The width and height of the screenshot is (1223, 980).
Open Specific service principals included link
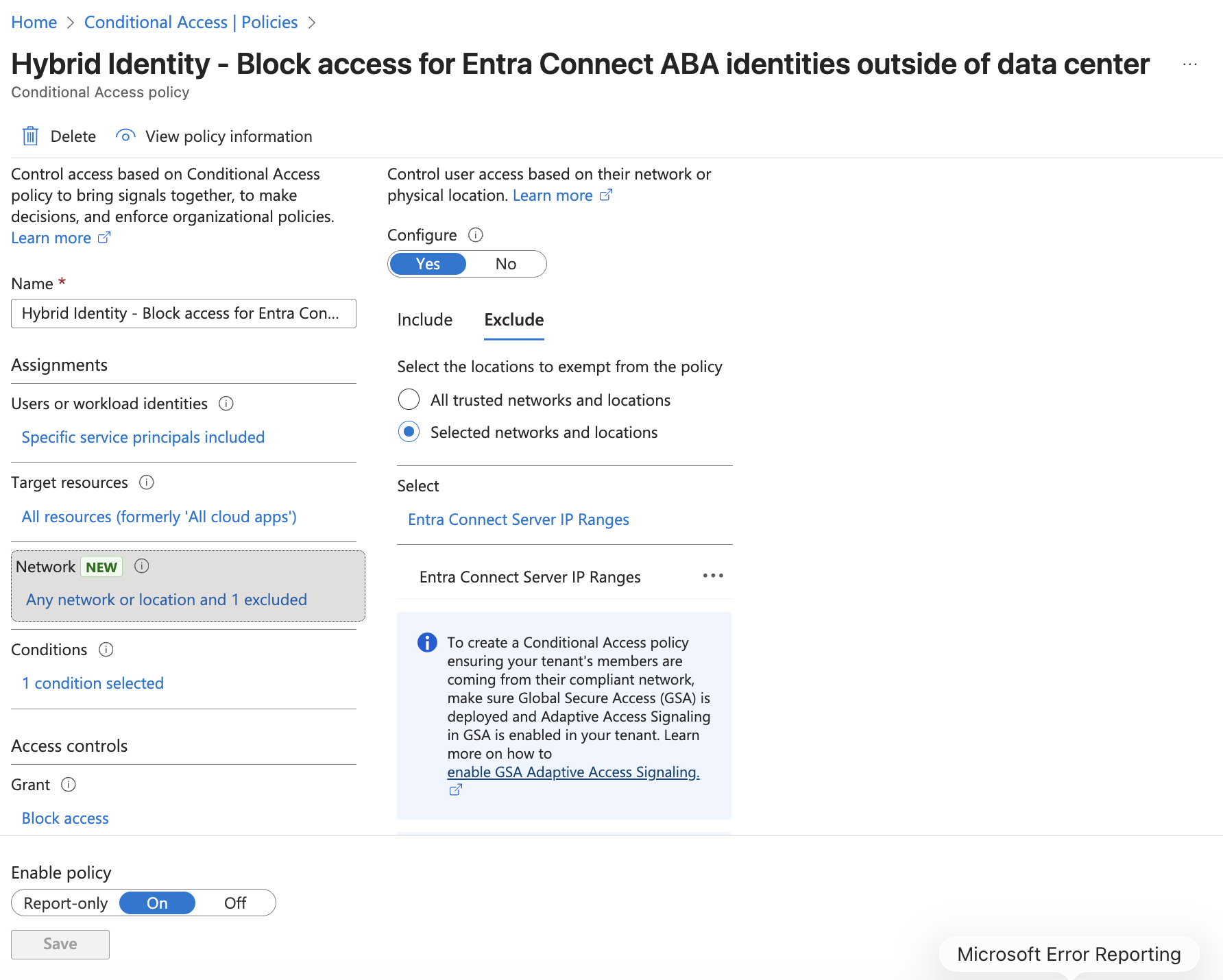pos(143,437)
